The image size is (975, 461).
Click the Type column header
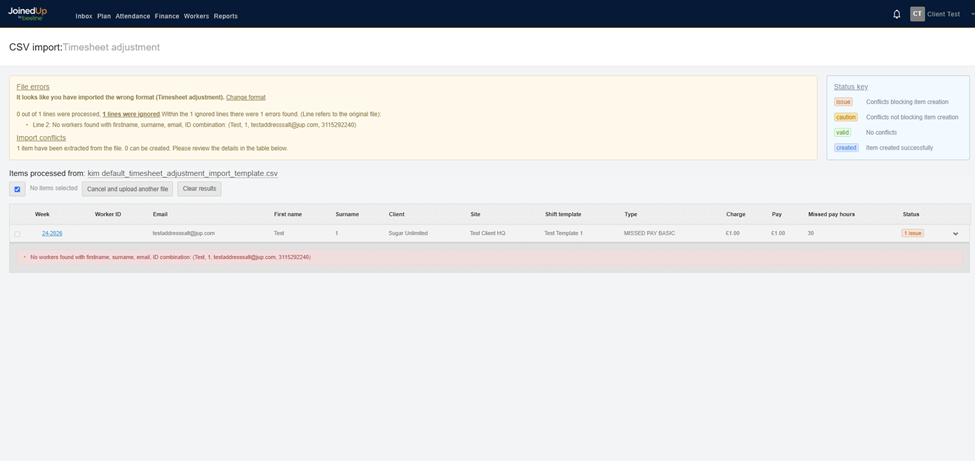pos(631,215)
